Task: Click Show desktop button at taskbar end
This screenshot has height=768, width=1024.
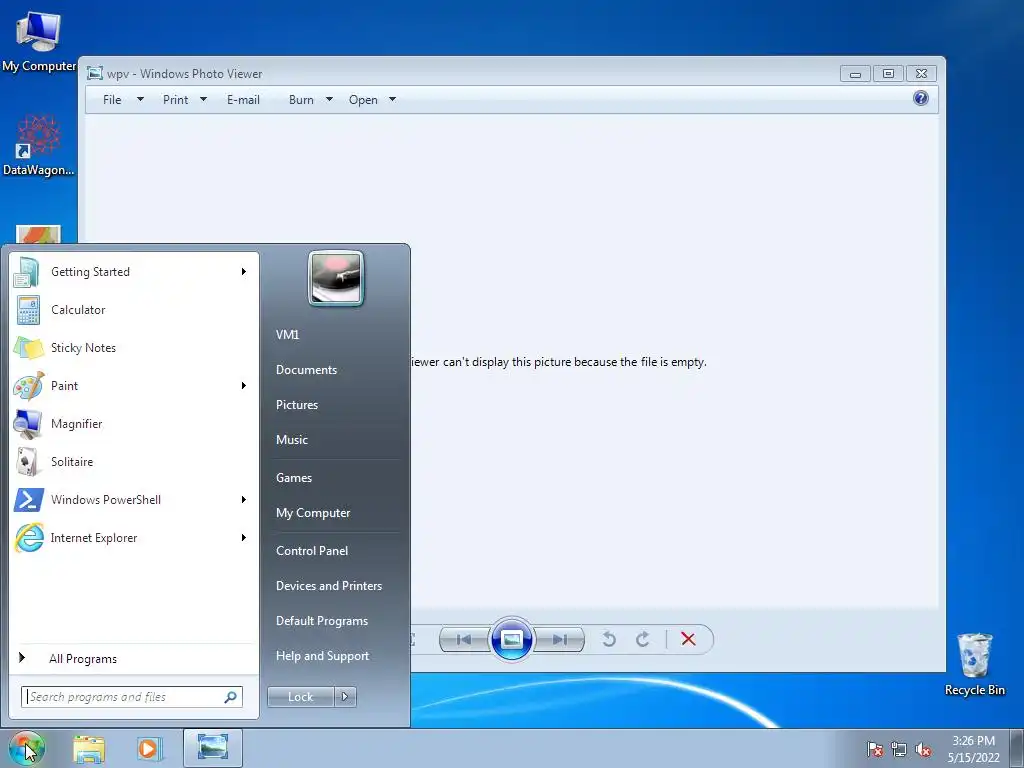Action: (1017, 748)
